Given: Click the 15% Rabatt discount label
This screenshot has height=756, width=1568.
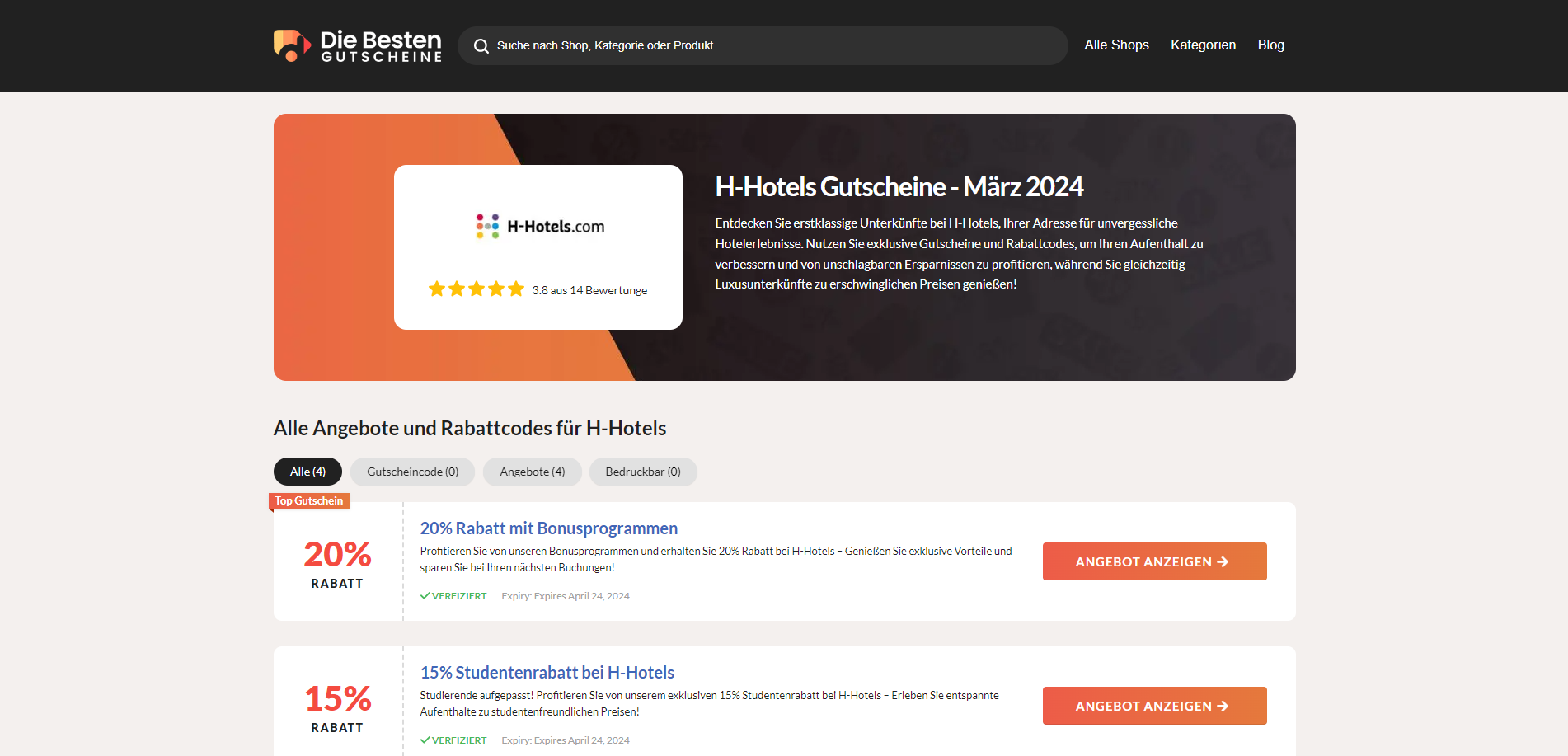Looking at the screenshot, I should [337, 709].
